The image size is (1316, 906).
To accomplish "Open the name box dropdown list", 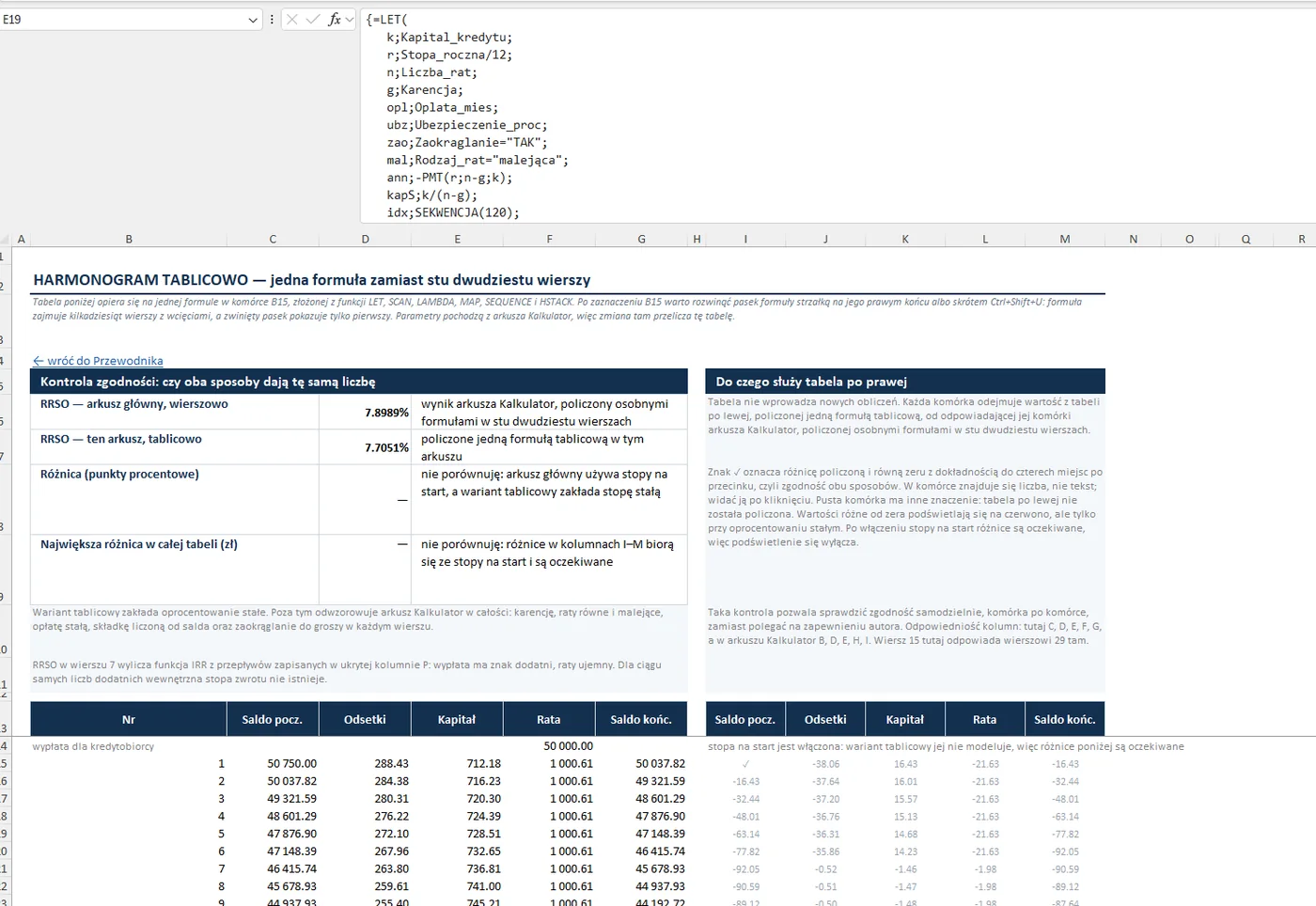I will point(253,19).
